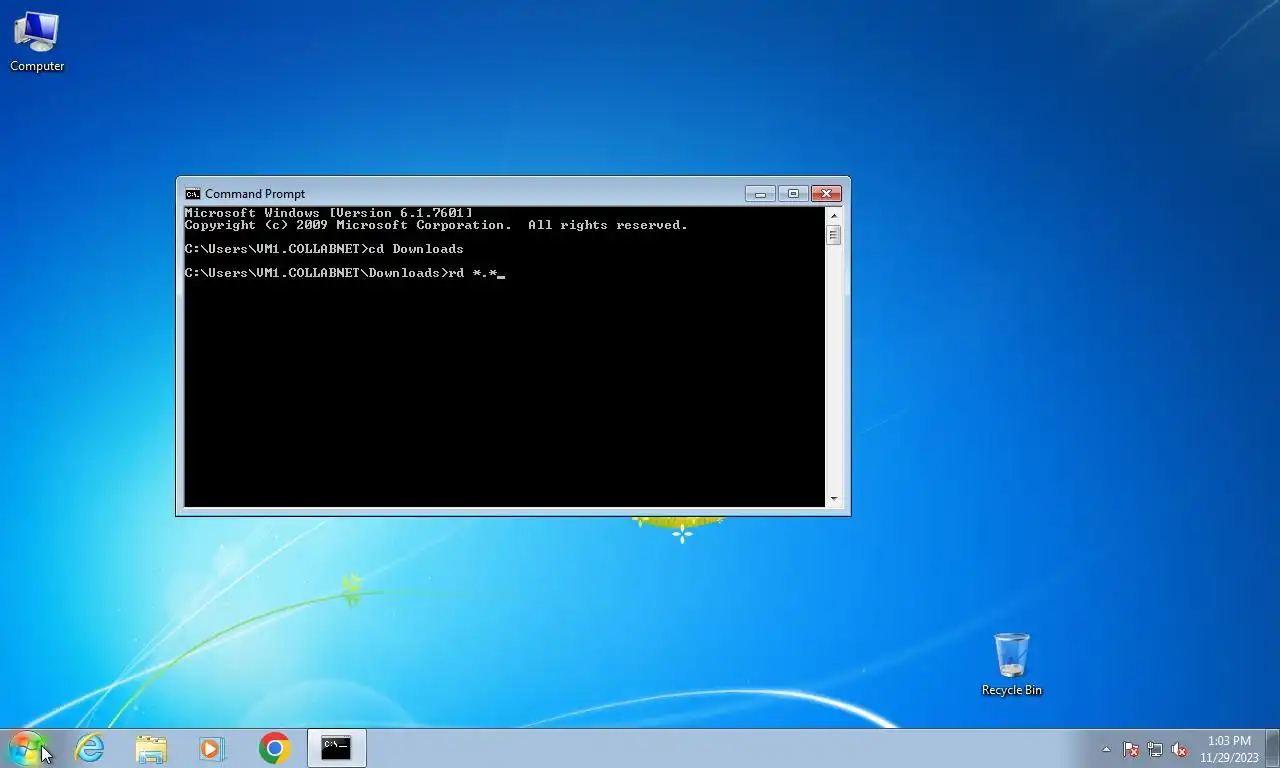Launch Windows Media Player from taskbar
The image size is (1280, 768).
coord(212,748)
